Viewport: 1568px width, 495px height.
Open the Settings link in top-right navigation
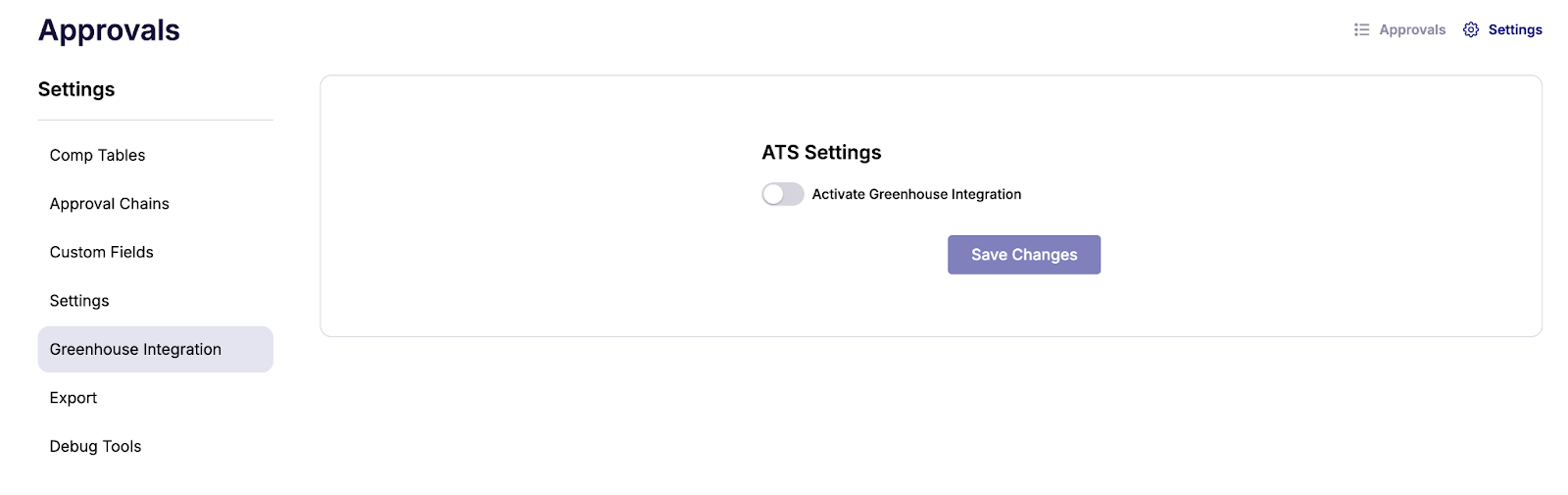[x=1515, y=29]
